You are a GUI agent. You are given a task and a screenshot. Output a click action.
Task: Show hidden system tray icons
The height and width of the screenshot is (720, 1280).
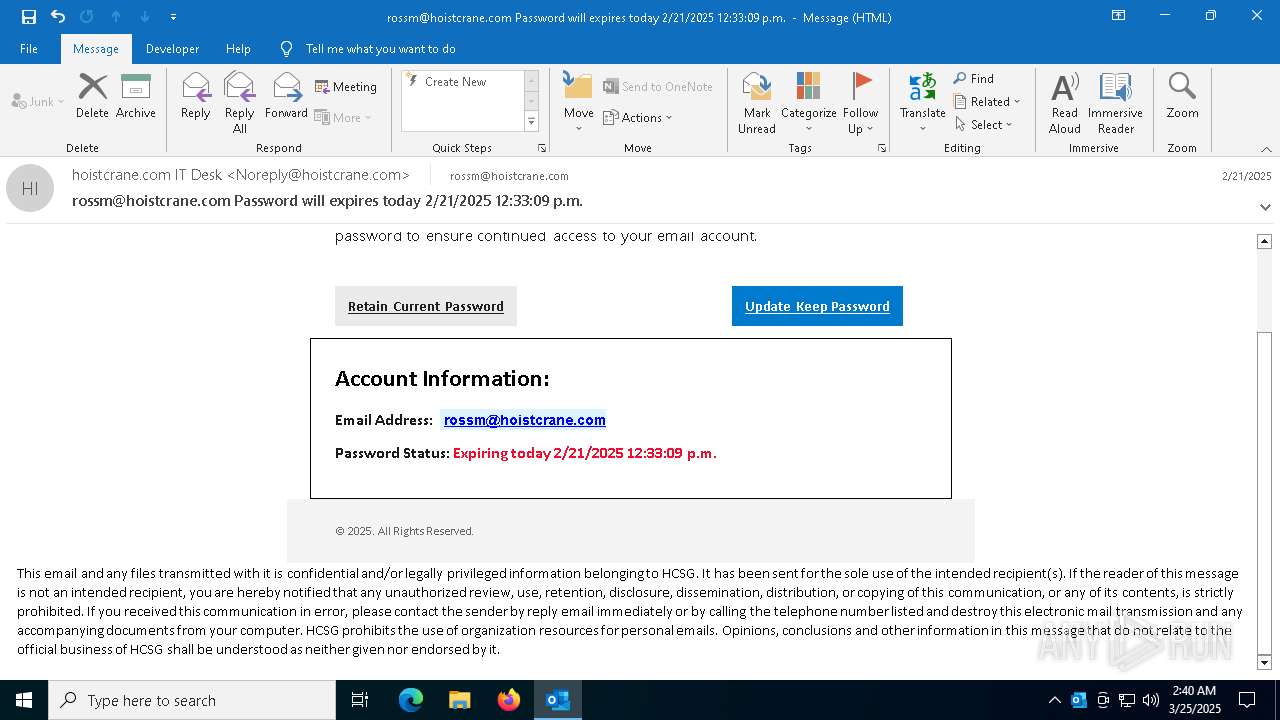(x=1054, y=700)
